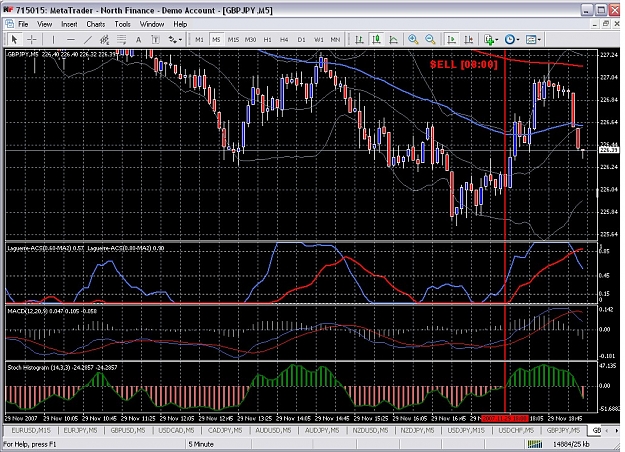
Task: Zoom in on the chart
Action: click(x=413, y=39)
